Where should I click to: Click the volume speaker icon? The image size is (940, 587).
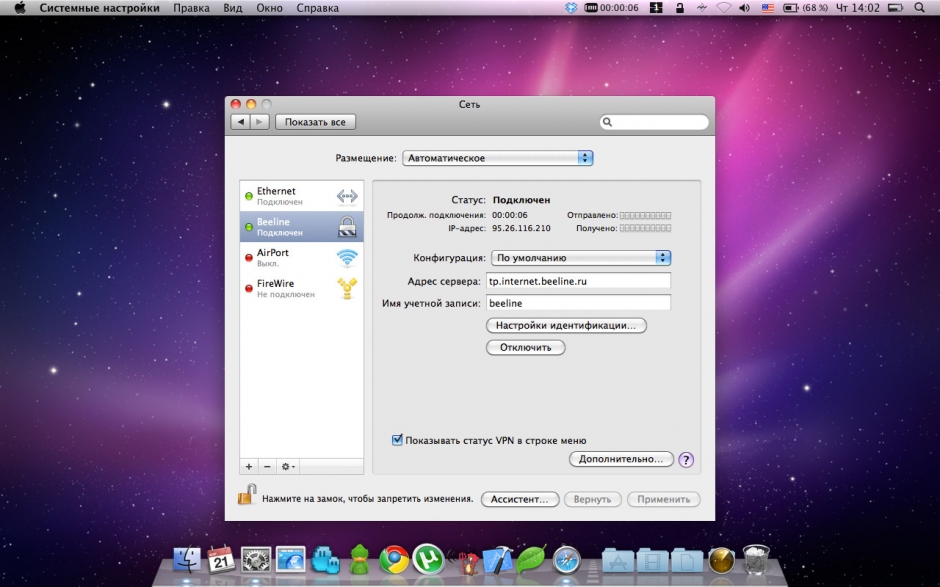point(745,8)
